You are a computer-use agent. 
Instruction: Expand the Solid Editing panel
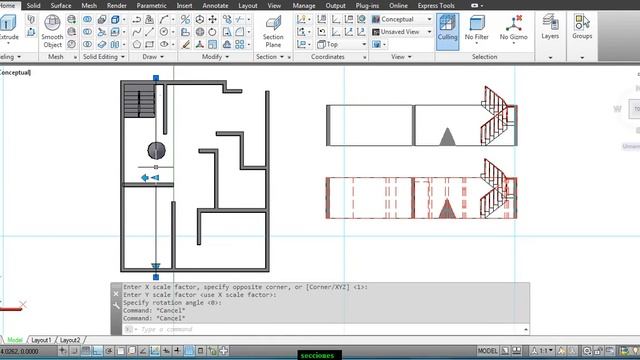pyautogui.click(x=104, y=57)
